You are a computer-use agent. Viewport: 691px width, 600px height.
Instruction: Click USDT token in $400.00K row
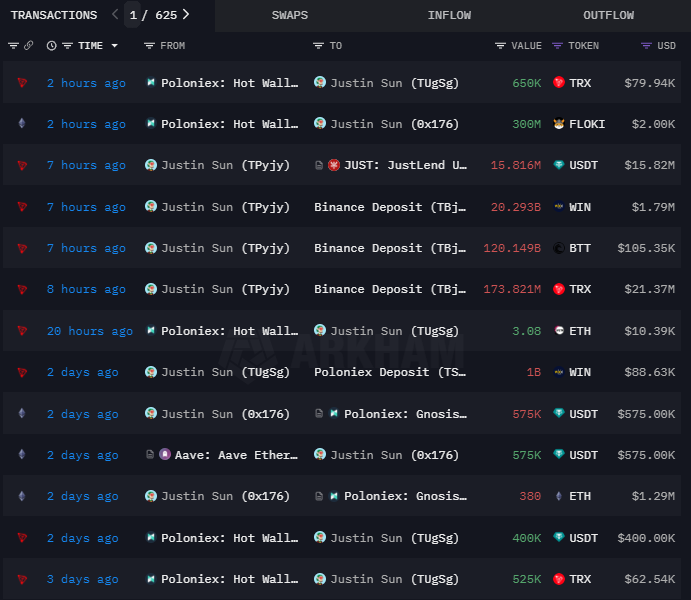(x=583, y=538)
